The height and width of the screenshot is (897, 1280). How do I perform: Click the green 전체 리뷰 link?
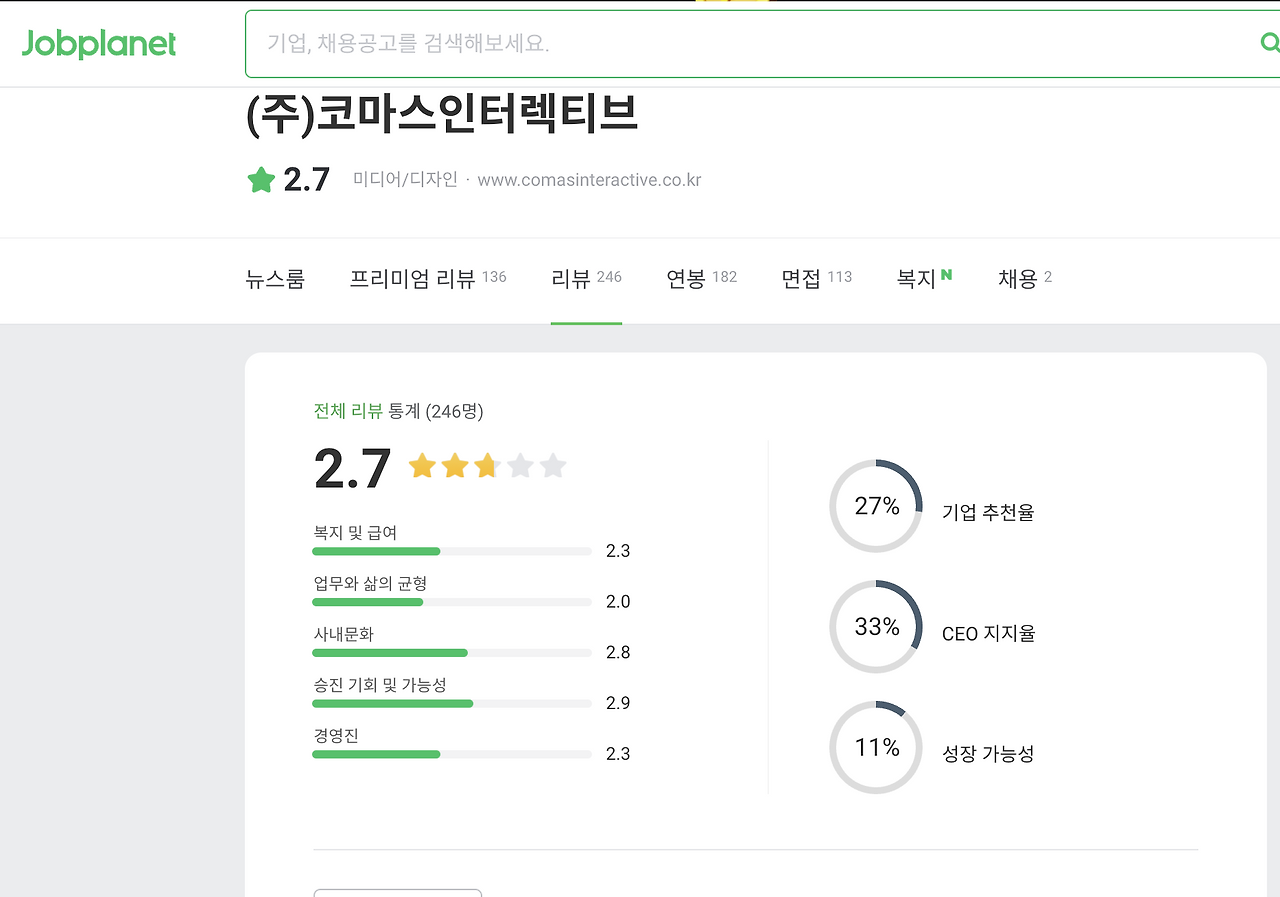347,411
